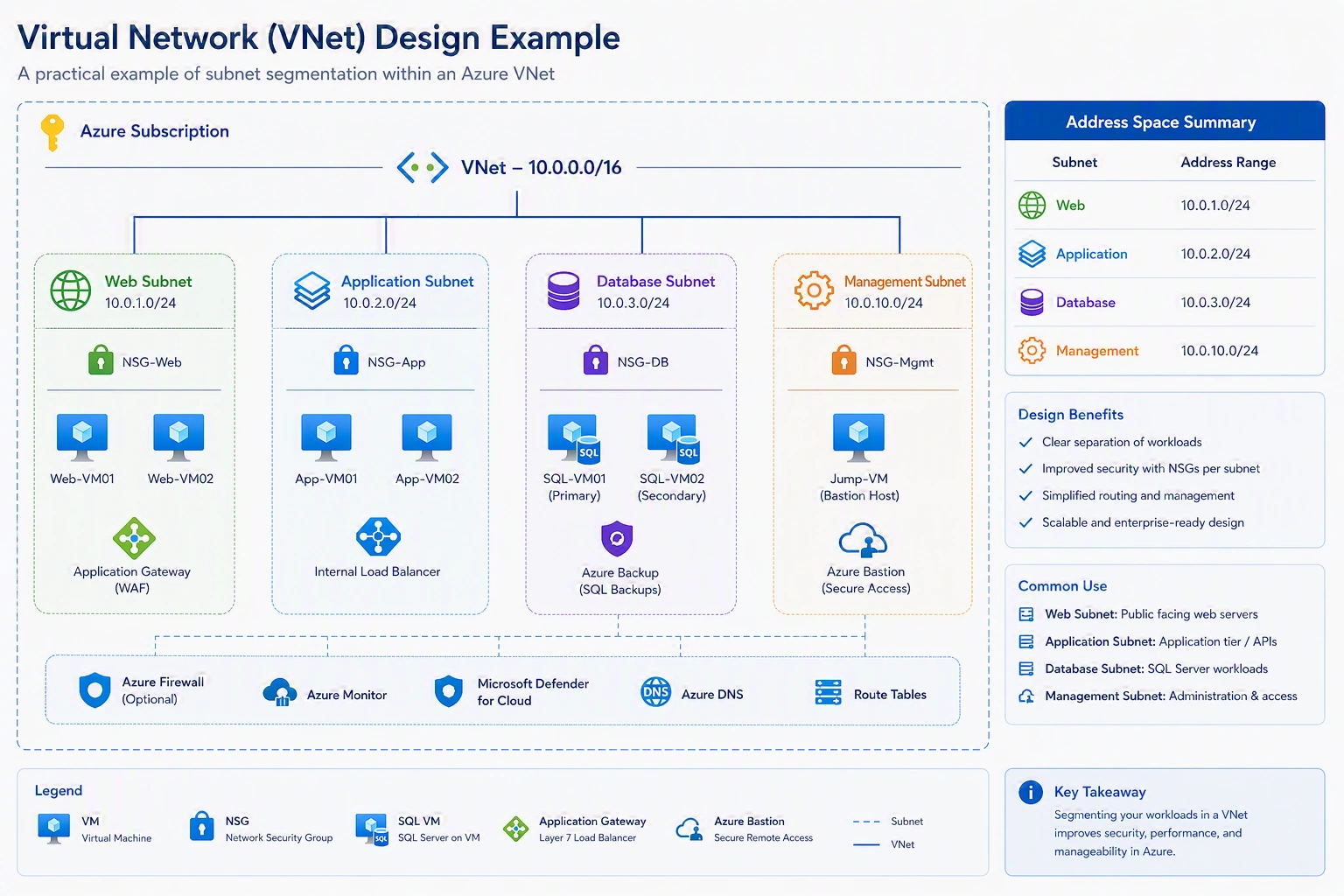Click the 10.0.10.0/24 address in the summary table

(1220, 351)
